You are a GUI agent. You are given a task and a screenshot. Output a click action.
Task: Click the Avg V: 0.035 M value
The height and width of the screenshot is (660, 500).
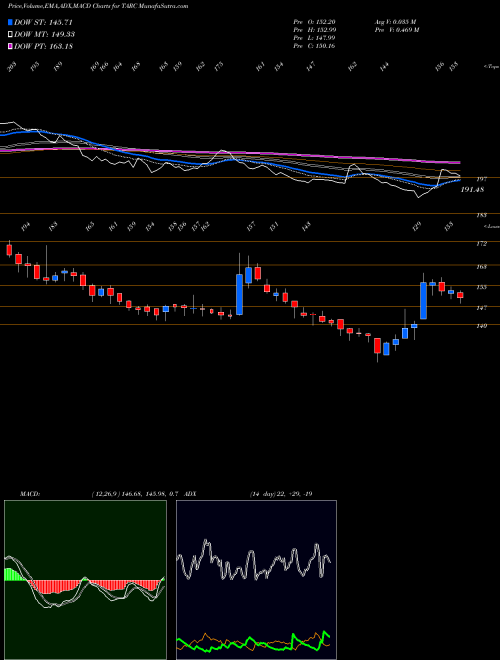point(395,22)
